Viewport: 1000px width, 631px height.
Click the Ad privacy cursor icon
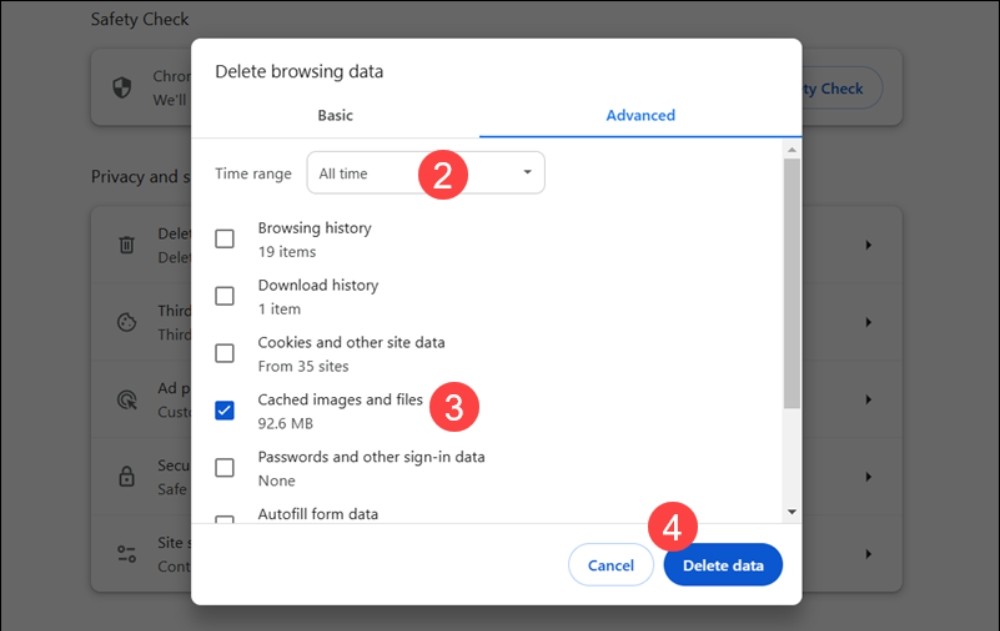[127, 399]
